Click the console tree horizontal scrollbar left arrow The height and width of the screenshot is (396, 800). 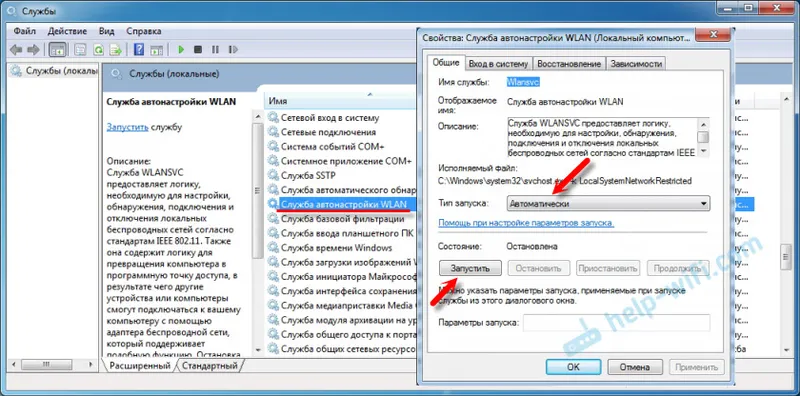(14, 364)
